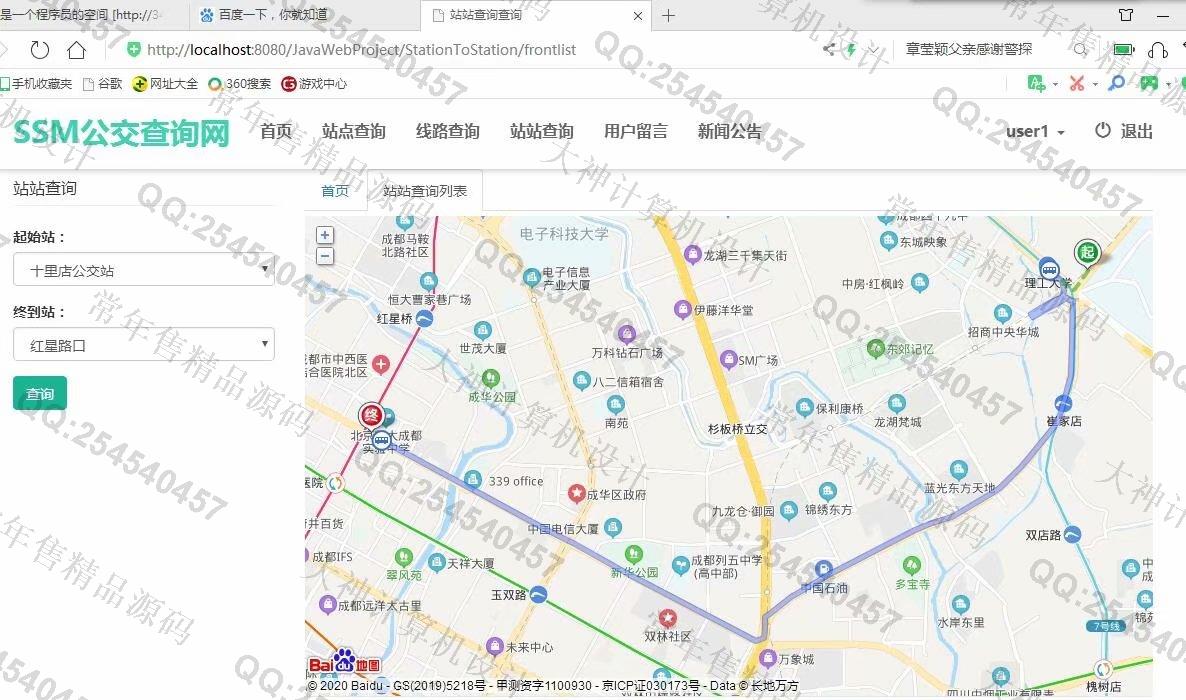Click the SM广场 shopping marker
This screenshot has width=1186, height=700.
pos(728,359)
